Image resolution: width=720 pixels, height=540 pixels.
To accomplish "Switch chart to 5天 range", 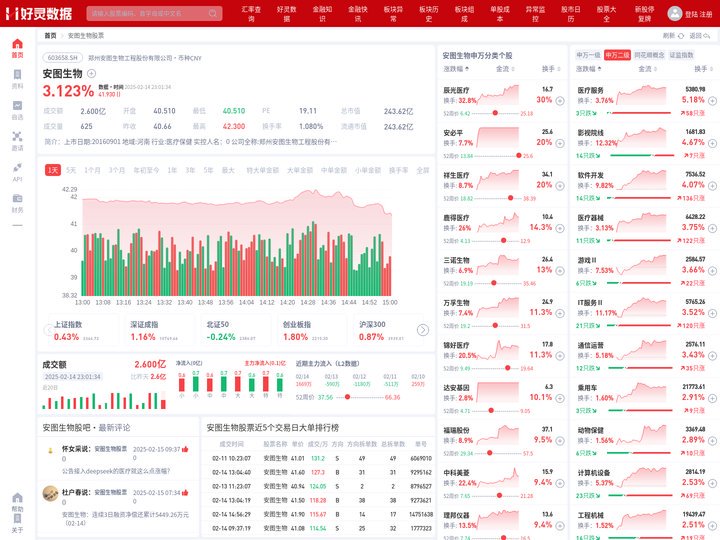I will [71, 170].
